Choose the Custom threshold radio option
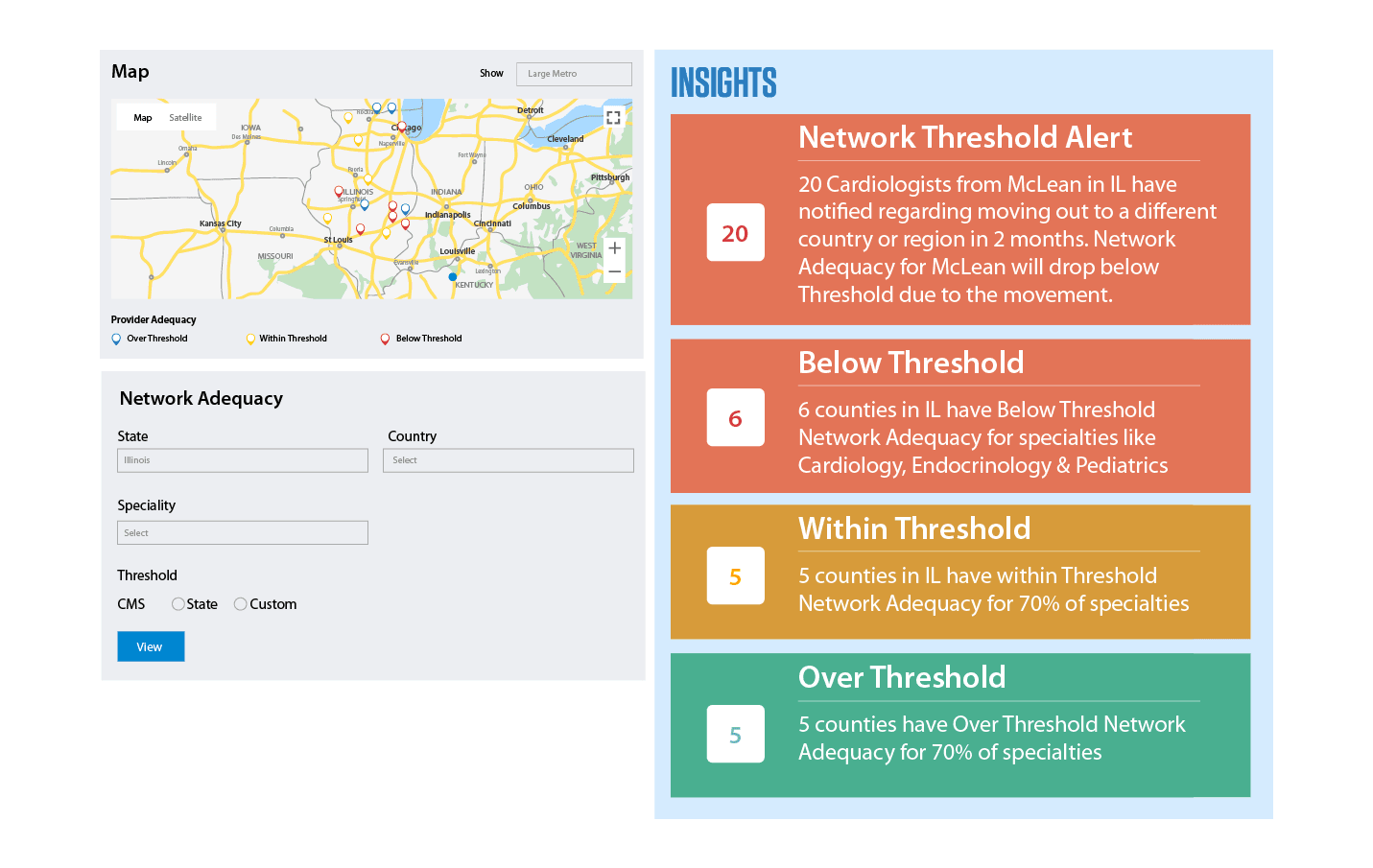This screenshot has height=868, width=1373. (x=241, y=604)
